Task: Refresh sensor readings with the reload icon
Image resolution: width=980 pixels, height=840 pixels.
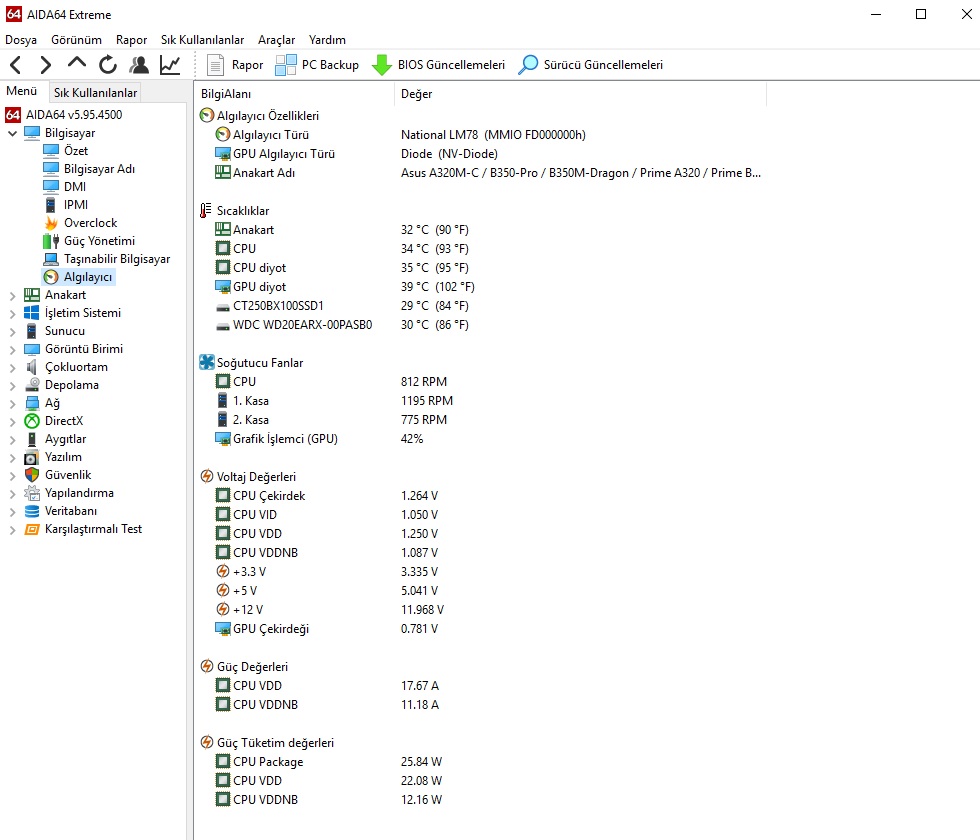Action: [108, 64]
